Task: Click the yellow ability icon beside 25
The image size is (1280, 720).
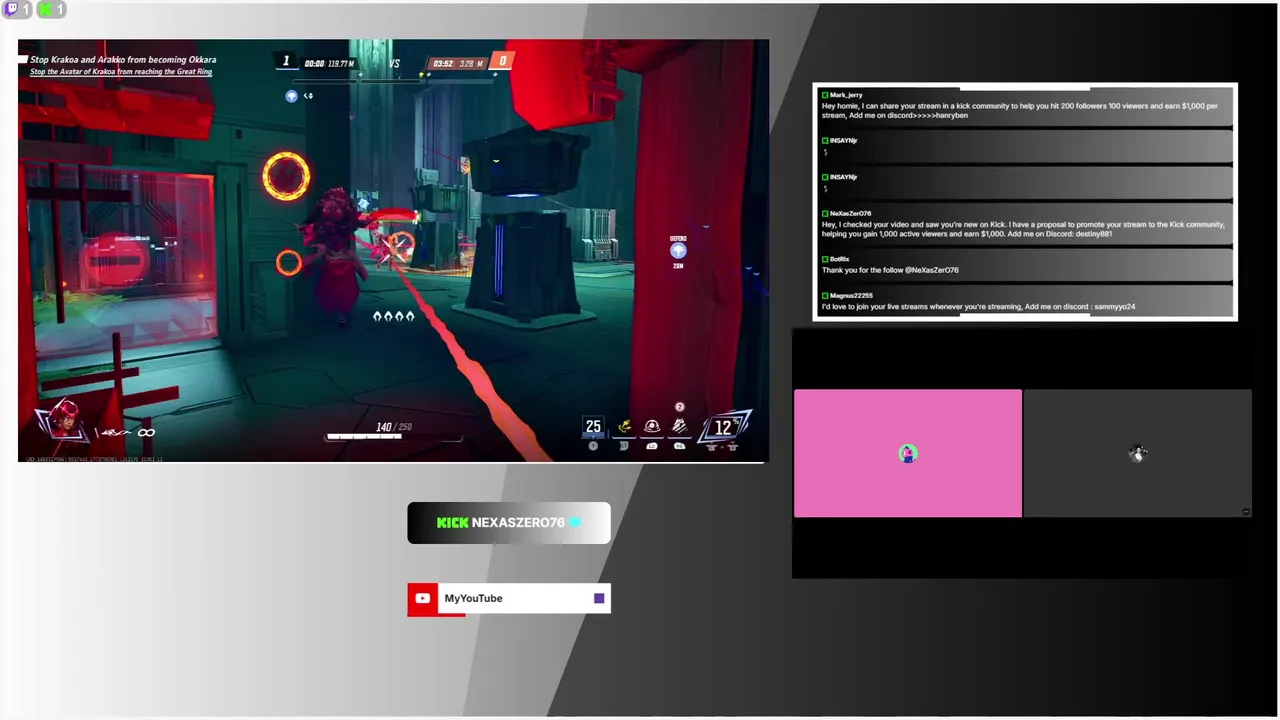Action: click(624, 427)
